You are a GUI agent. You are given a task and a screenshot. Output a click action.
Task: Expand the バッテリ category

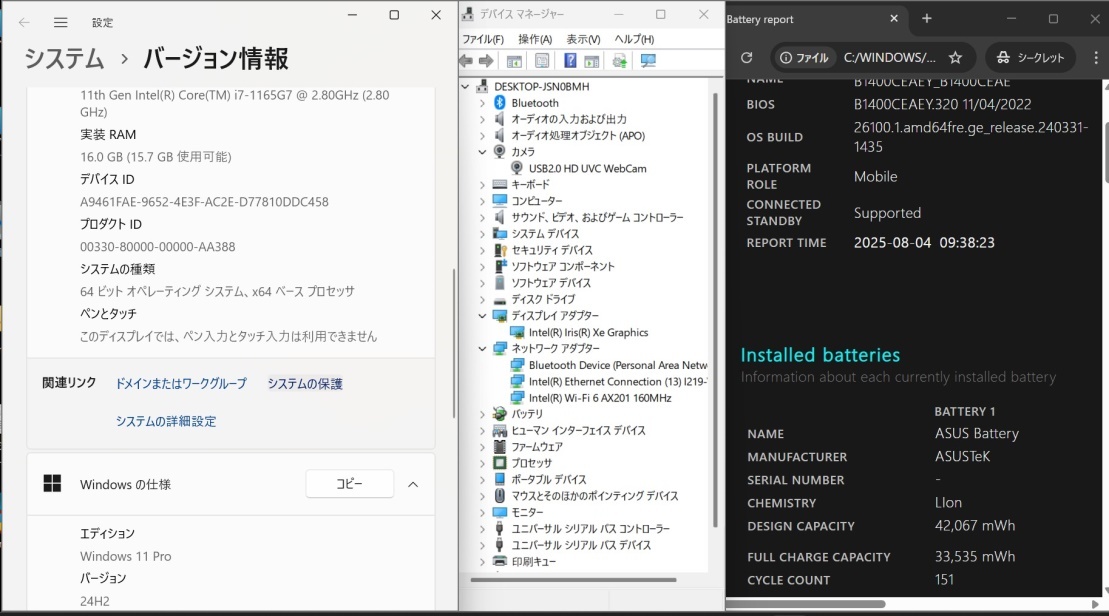(x=482, y=414)
